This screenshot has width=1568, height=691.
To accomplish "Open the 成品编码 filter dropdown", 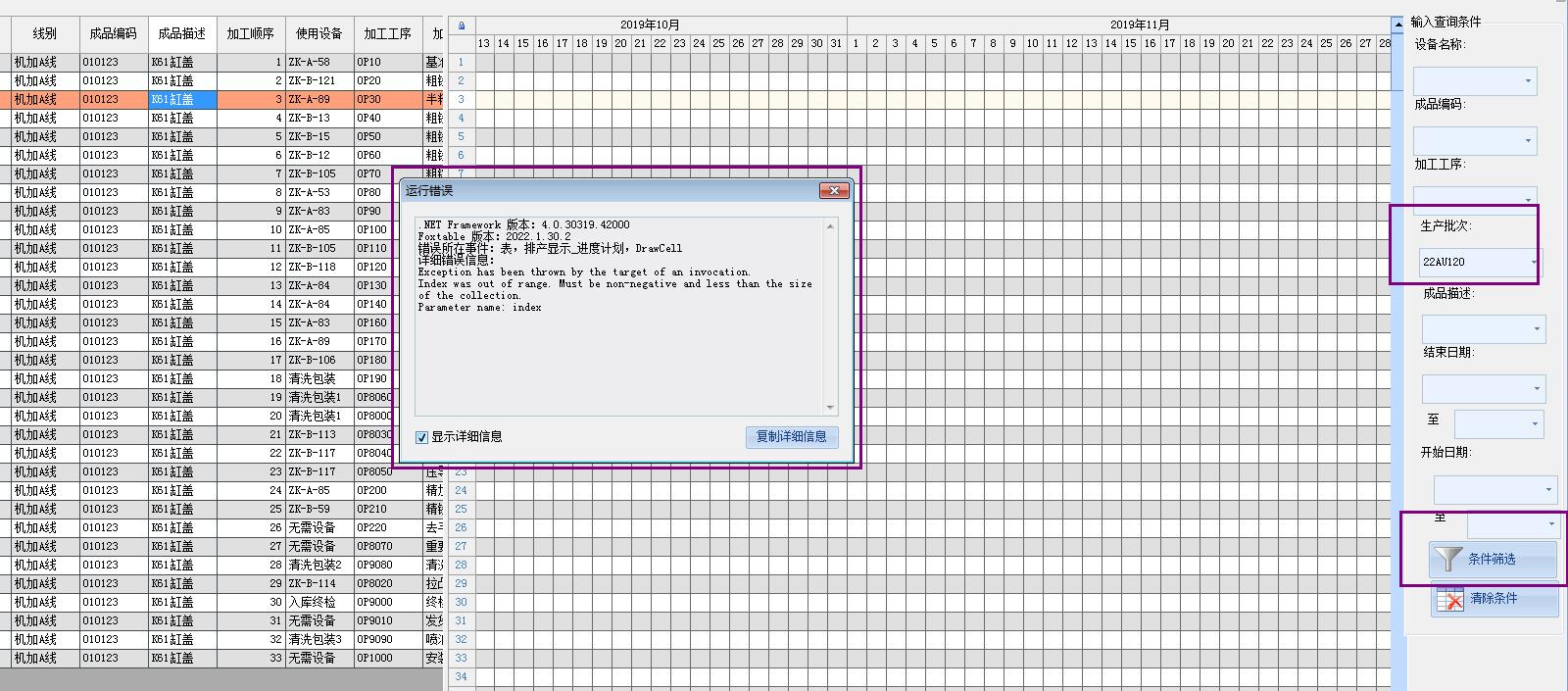I will click(x=1527, y=141).
